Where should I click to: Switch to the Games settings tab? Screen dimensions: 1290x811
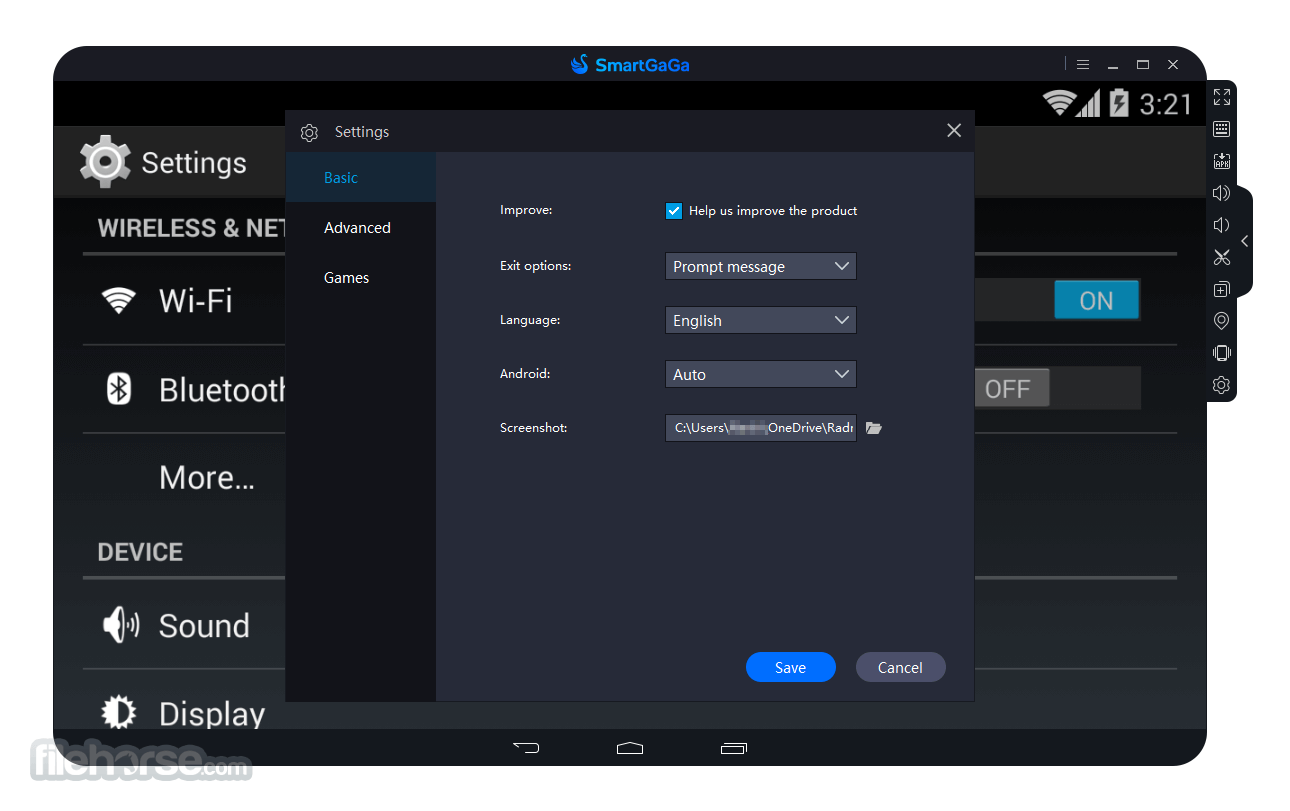(361, 277)
